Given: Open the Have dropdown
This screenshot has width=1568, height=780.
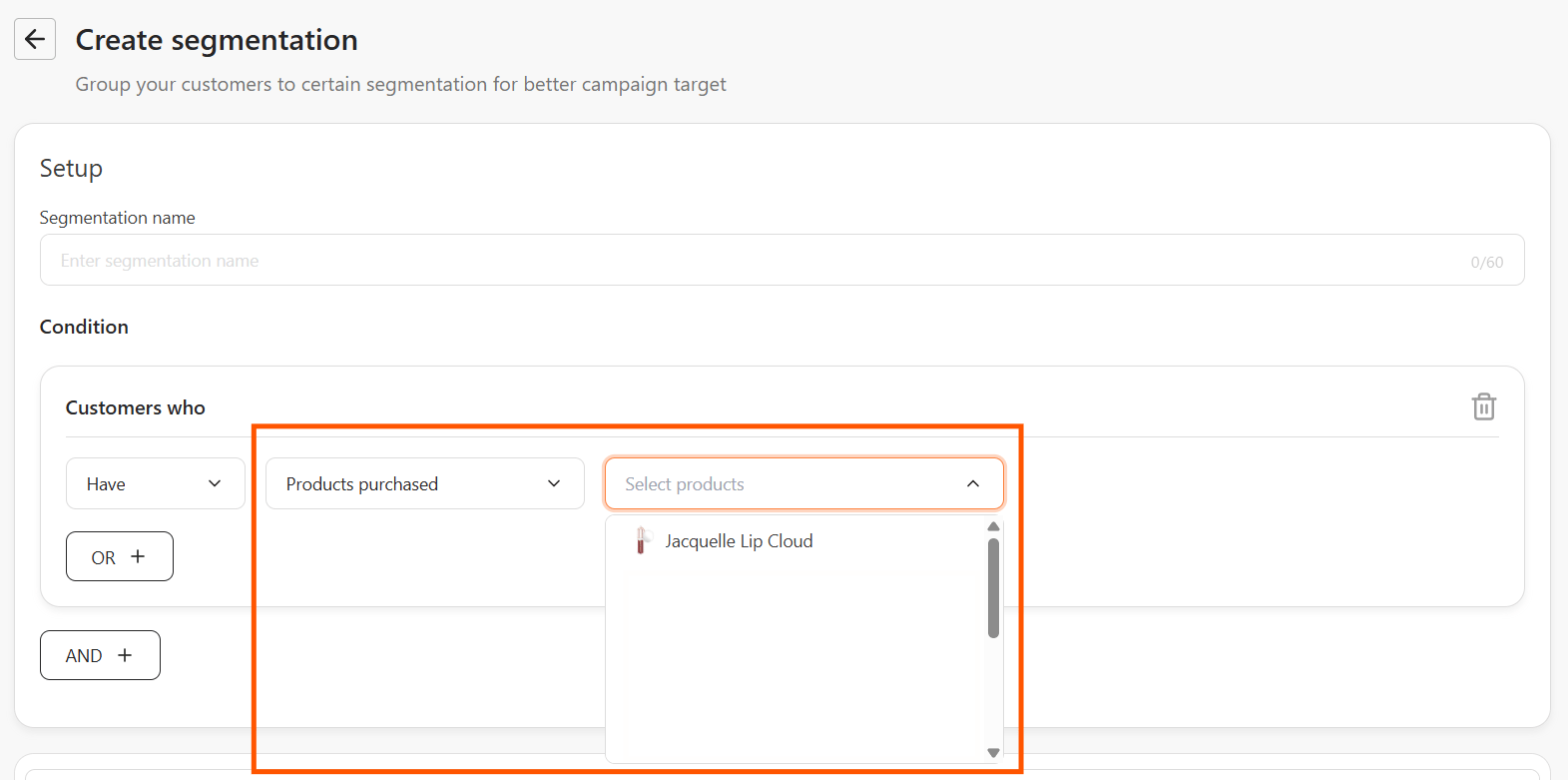Looking at the screenshot, I should [155, 483].
